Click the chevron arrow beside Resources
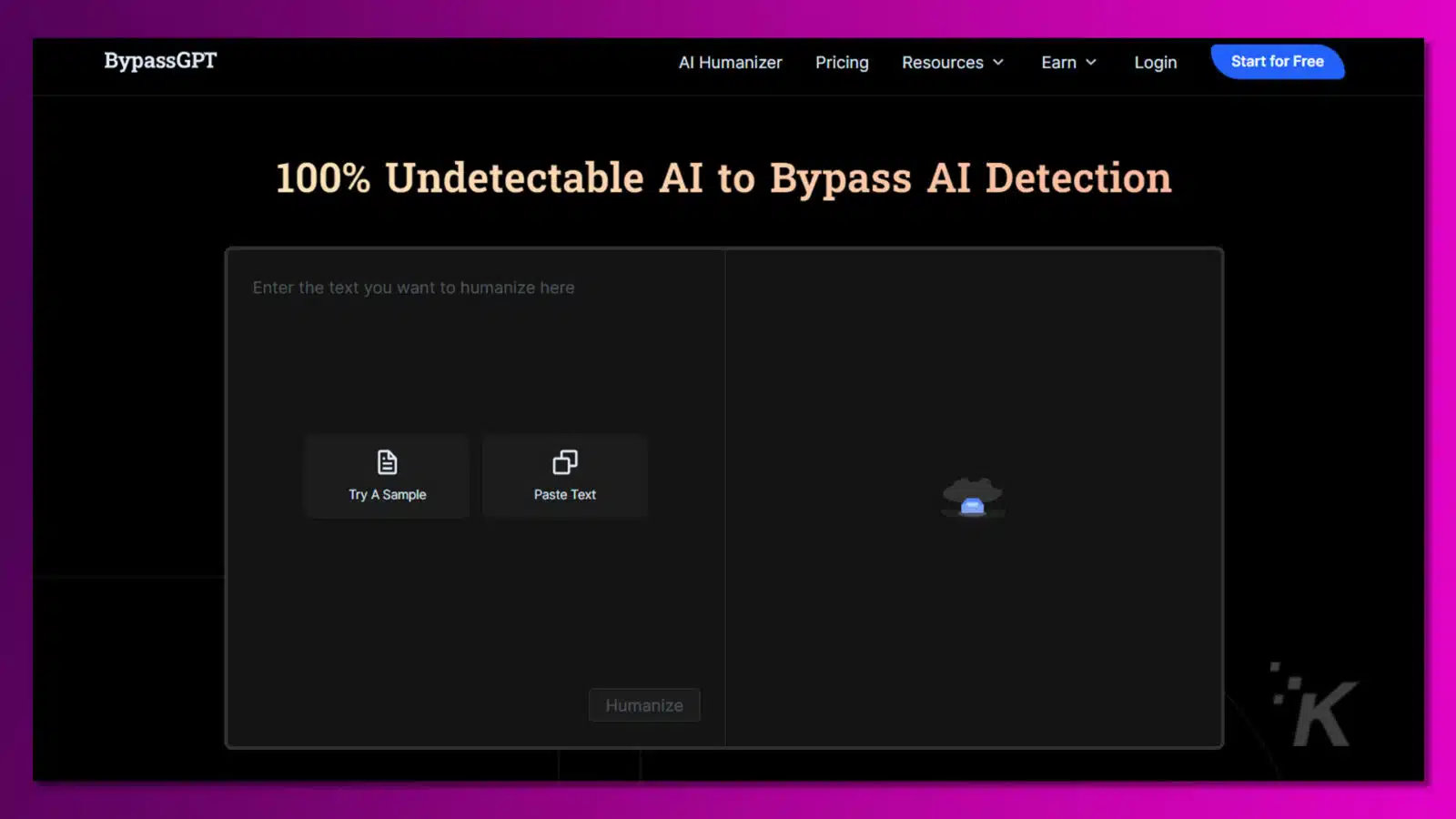 999,63
